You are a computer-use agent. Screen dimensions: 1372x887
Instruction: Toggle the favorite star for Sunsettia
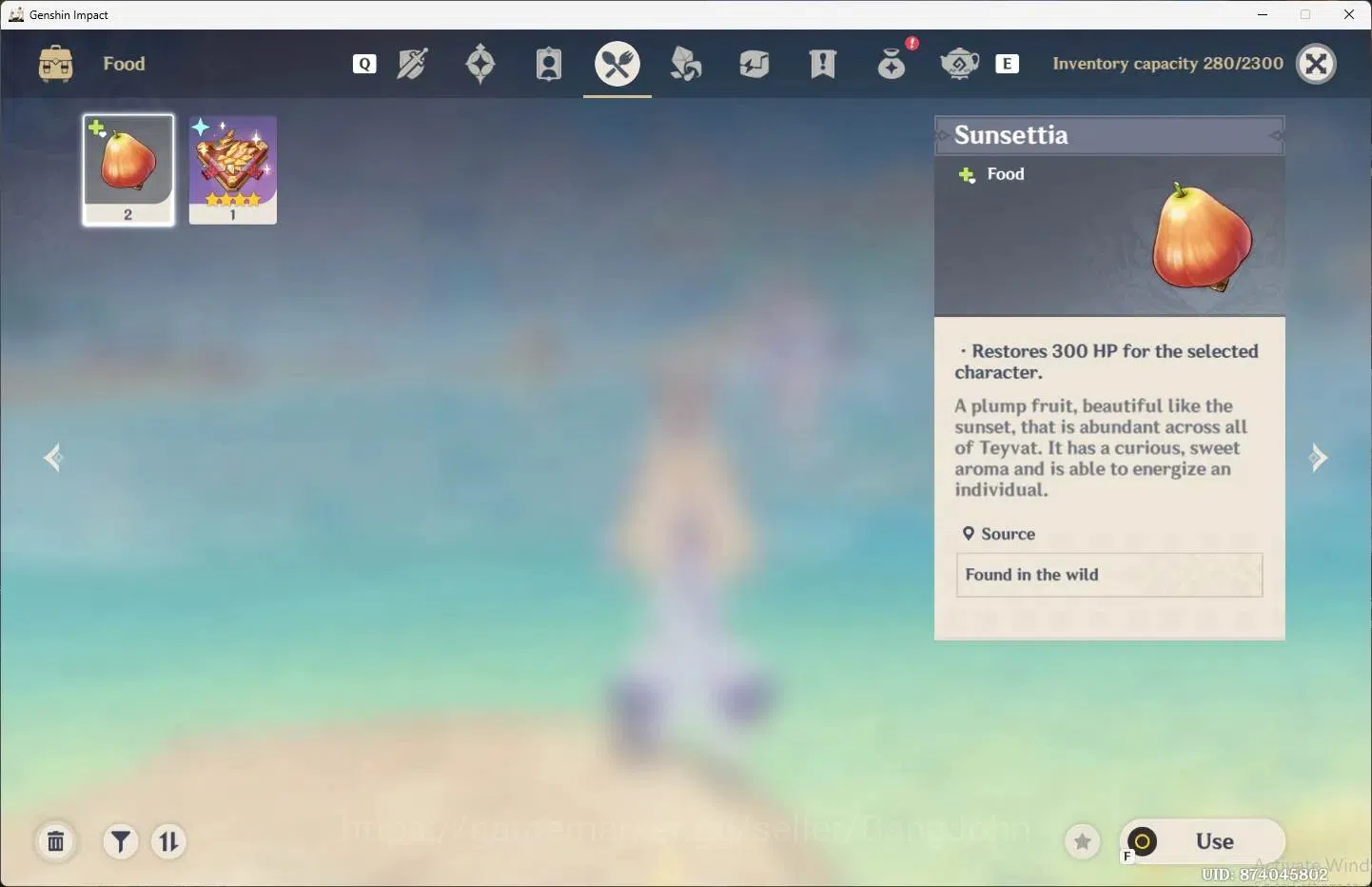coord(1082,841)
